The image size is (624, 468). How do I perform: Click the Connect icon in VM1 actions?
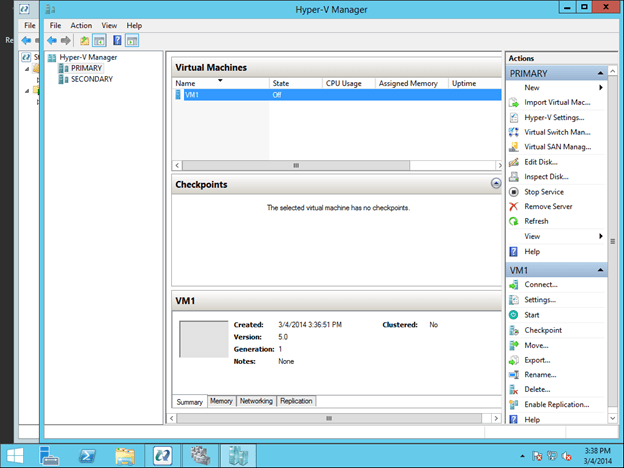514,285
